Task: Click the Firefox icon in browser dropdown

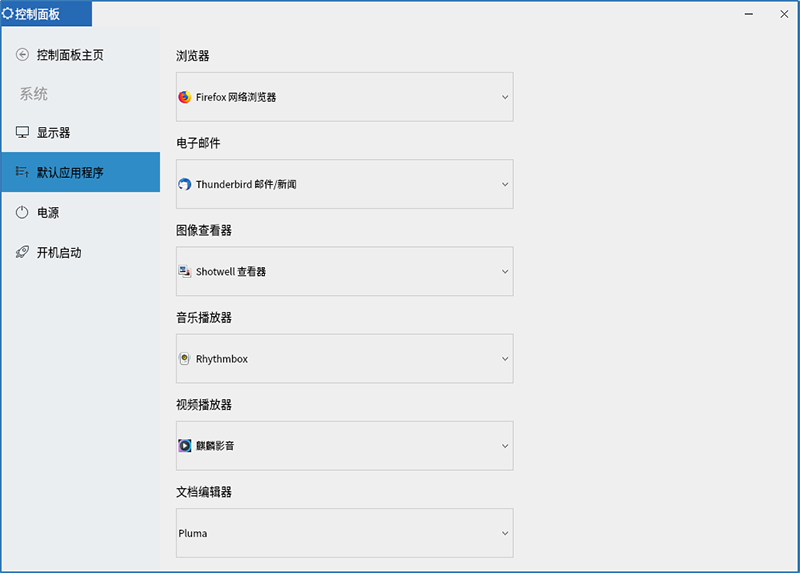Action: [185, 97]
